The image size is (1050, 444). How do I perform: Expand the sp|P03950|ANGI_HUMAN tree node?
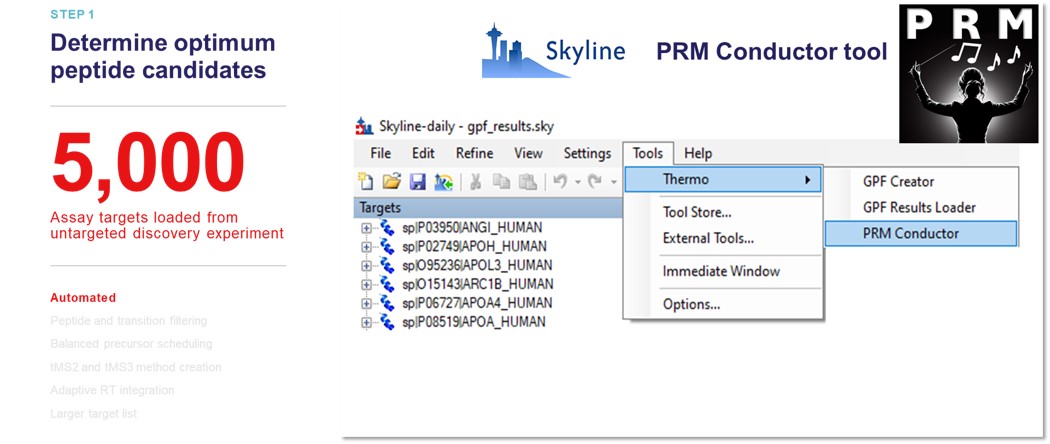pyautogui.click(x=366, y=228)
